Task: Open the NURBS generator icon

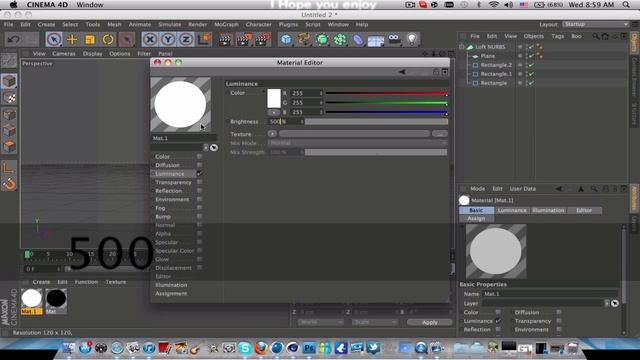Action: [322, 40]
